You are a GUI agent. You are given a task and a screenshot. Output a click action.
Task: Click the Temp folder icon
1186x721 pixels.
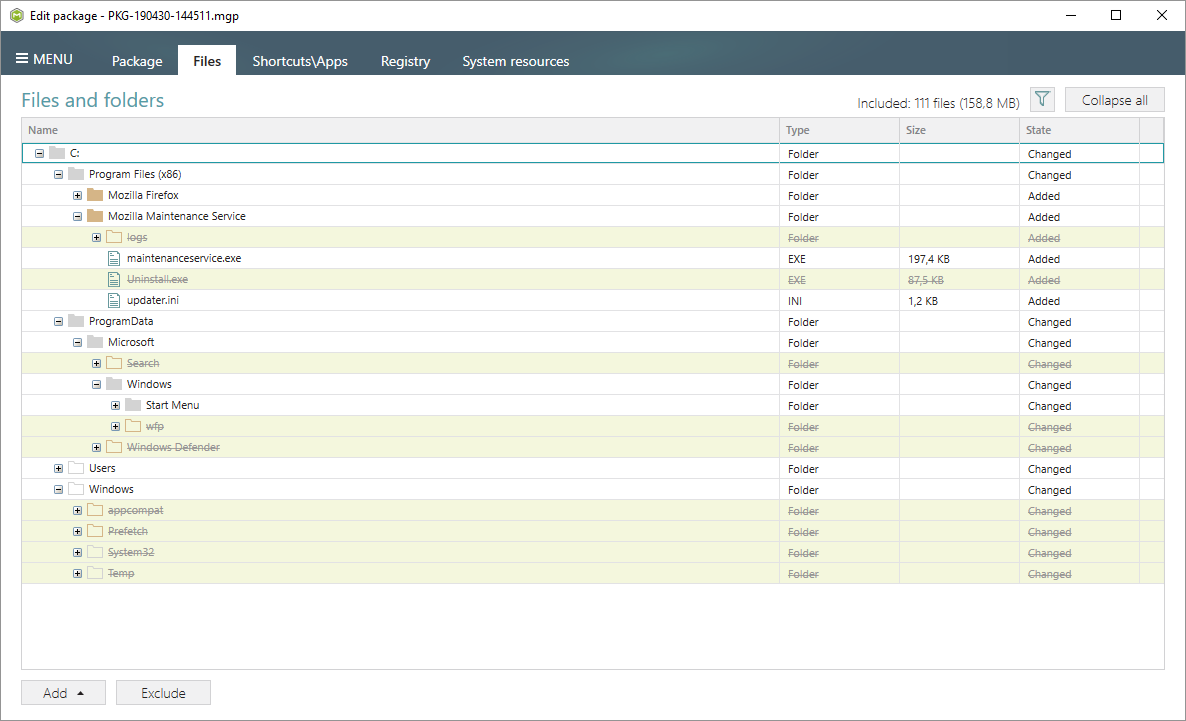point(95,573)
